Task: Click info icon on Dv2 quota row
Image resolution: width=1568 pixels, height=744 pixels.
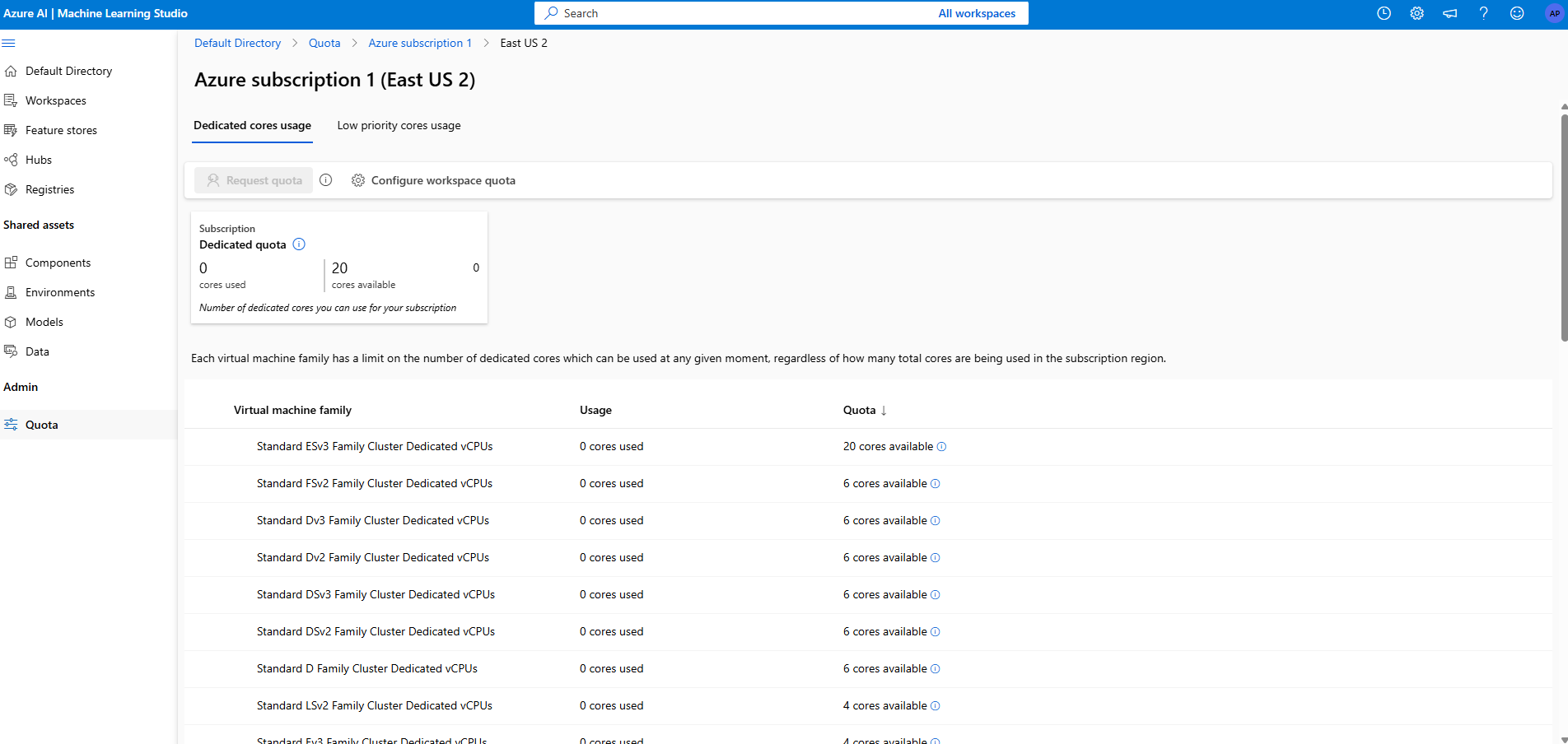Action: (935, 558)
